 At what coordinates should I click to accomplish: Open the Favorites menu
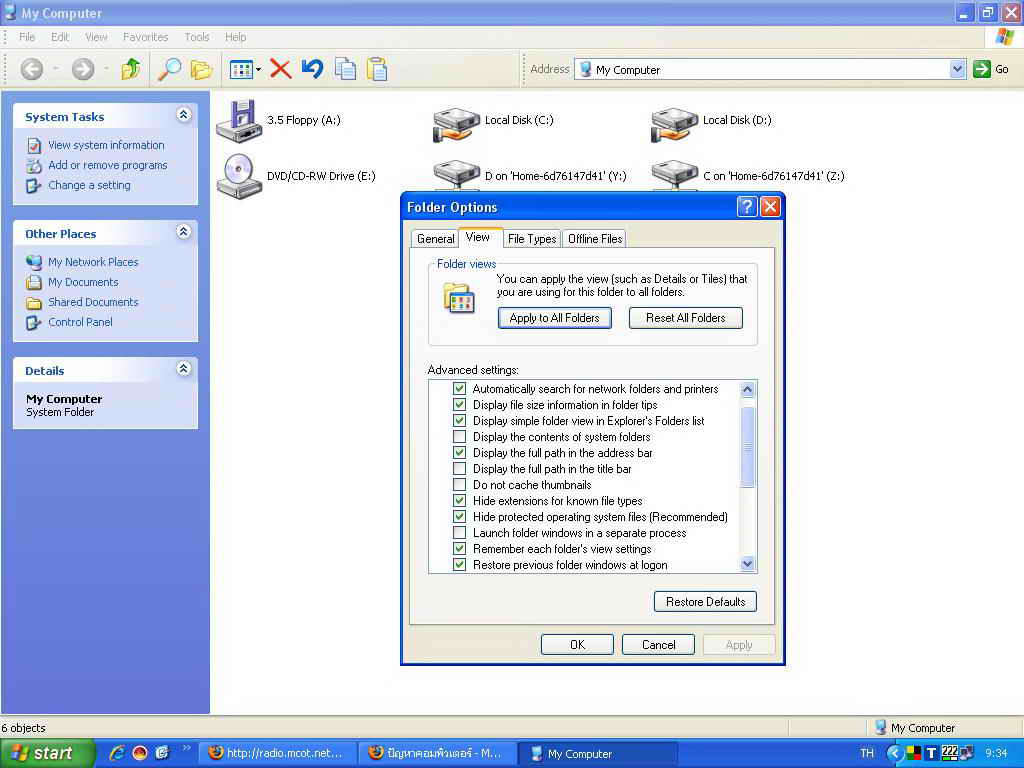[146, 37]
